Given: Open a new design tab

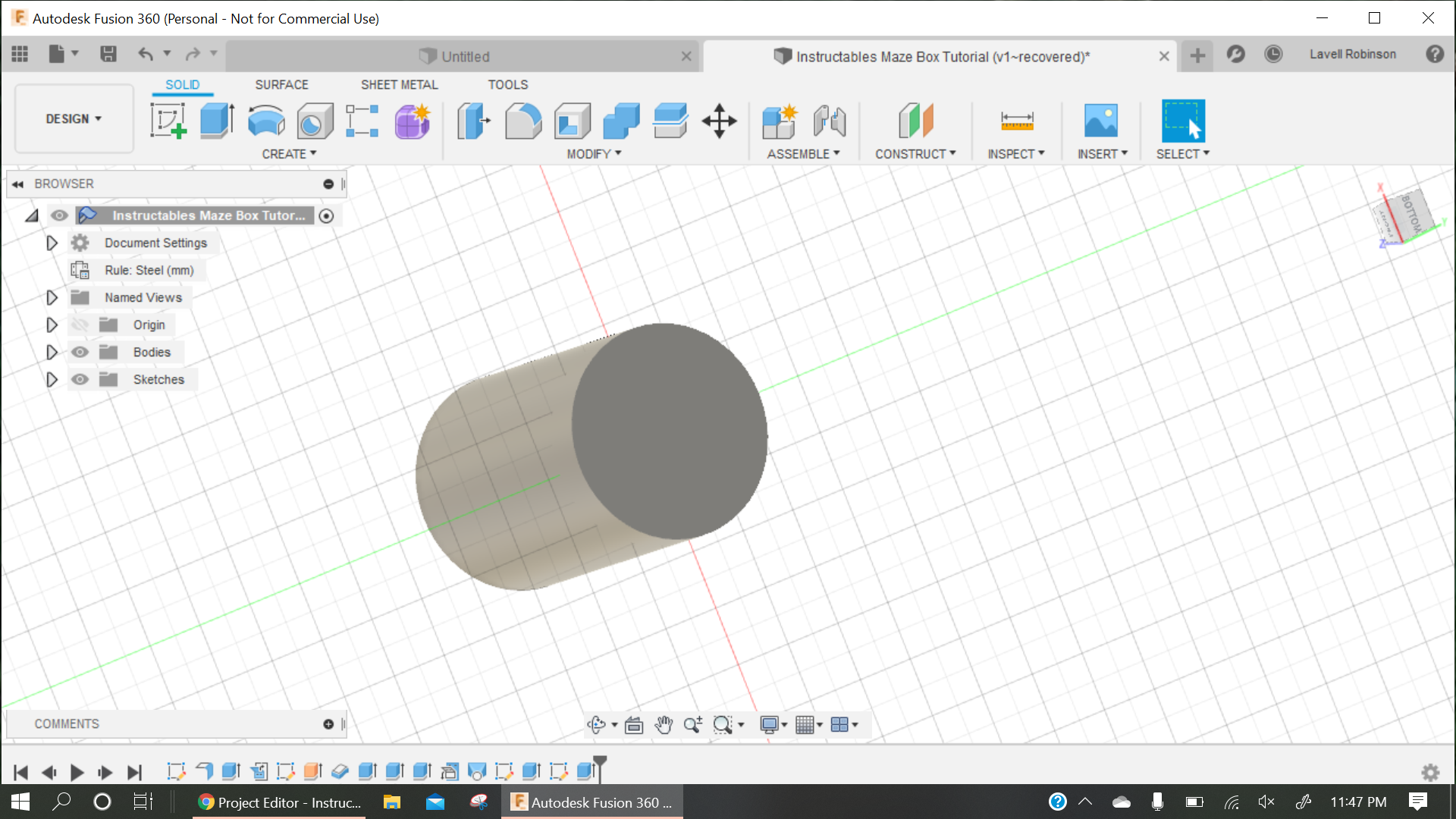Looking at the screenshot, I should click(1197, 55).
